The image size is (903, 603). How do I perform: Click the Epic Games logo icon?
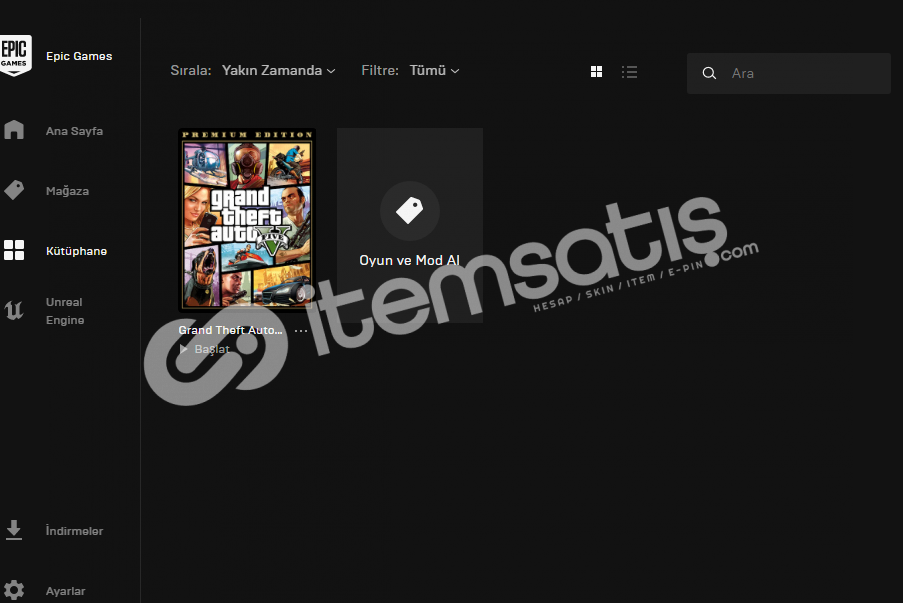point(15,55)
